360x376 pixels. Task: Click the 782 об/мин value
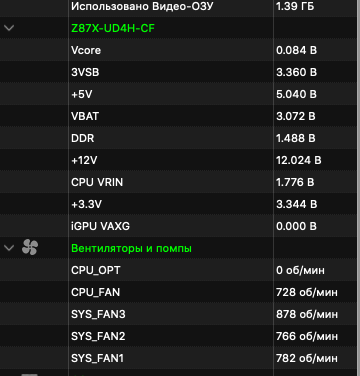coord(307,358)
